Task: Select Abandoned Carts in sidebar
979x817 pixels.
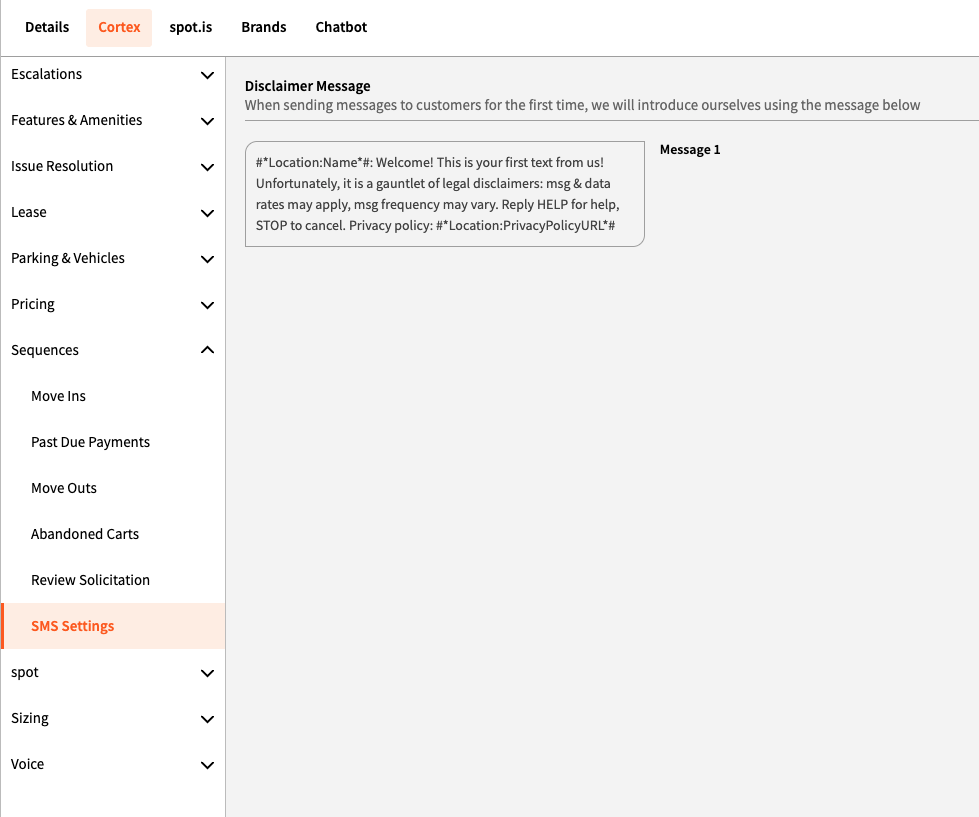Action: click(x=85, y=534)
